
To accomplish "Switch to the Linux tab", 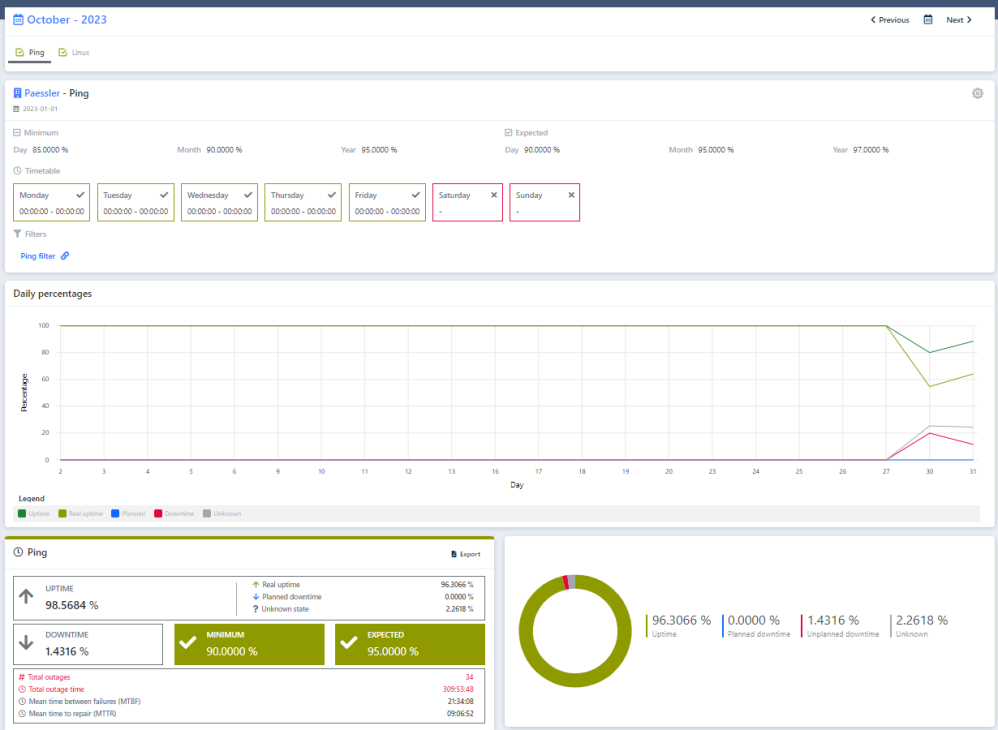I will pyautogui.click(x=74, y=52).
